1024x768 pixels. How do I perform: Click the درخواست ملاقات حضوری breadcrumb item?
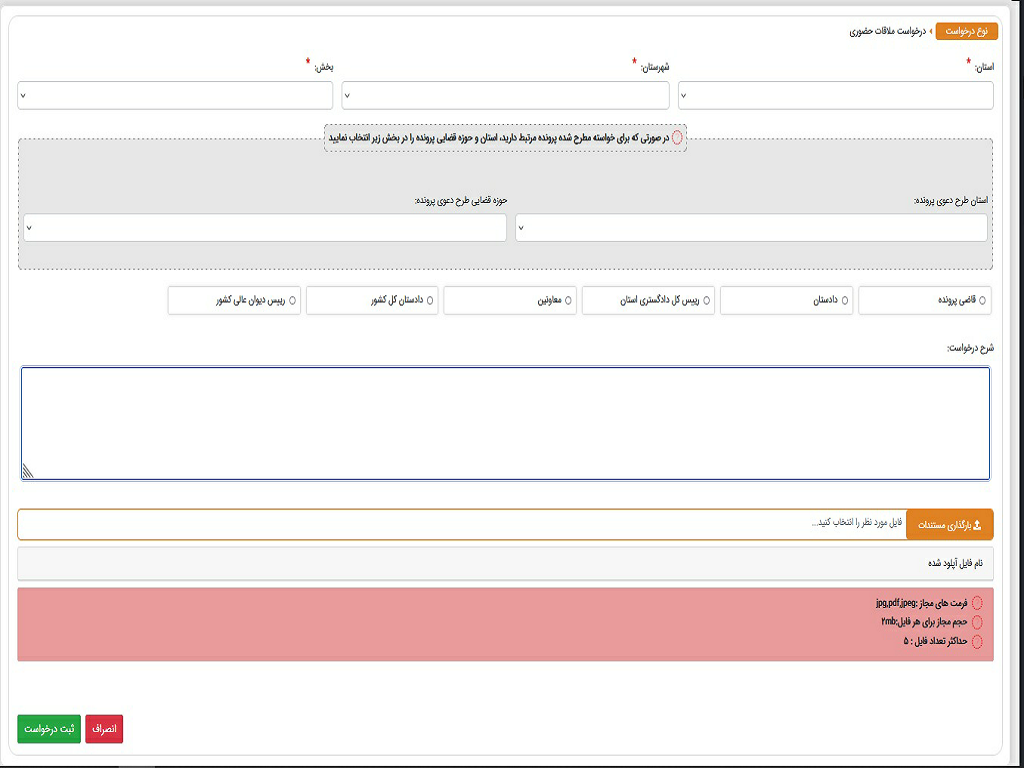click(887, 32)
